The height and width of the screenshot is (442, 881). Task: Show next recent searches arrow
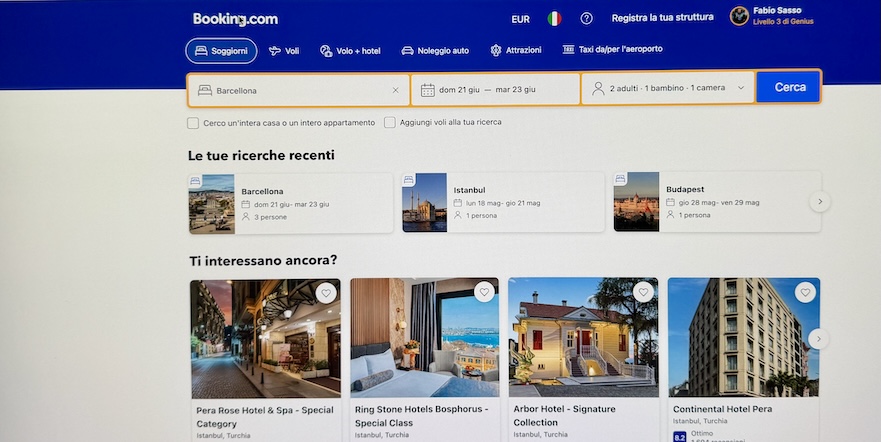tap(820, 201)
